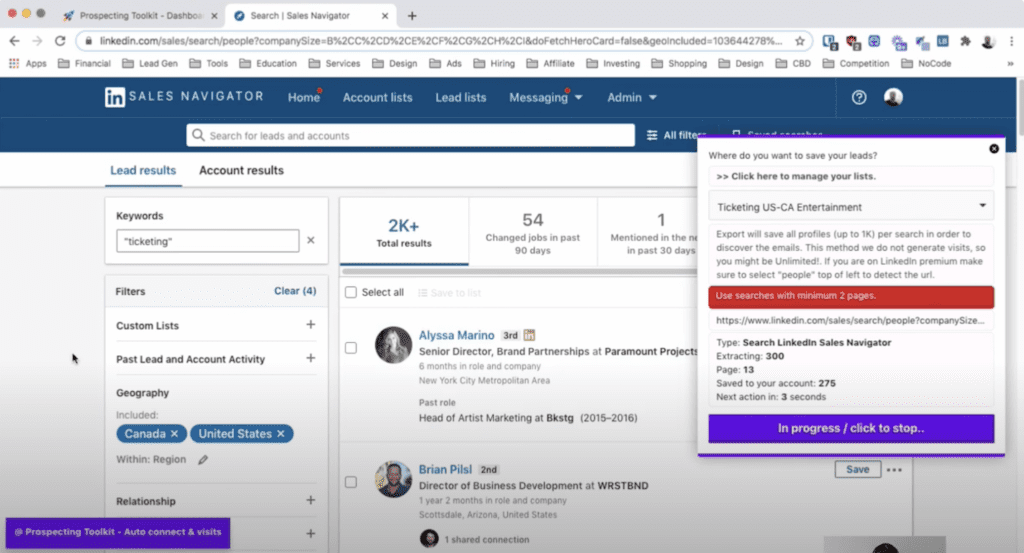
Task: Close the Prospecting Toolkit Dashboard tab
Action: [x=214, y=16]
